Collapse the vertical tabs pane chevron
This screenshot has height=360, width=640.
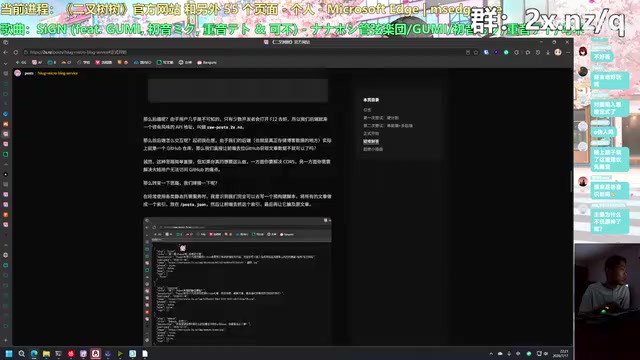click(x=5, y=63)
